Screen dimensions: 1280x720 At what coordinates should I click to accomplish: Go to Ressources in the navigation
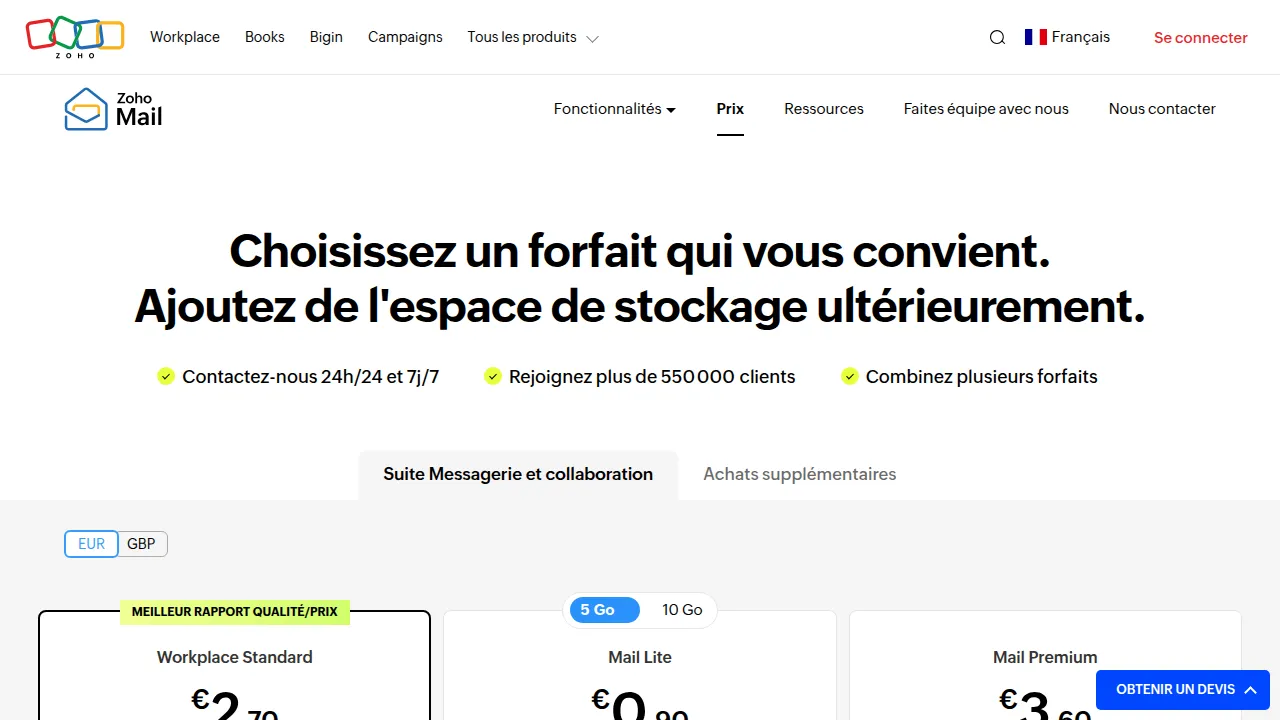824,109
